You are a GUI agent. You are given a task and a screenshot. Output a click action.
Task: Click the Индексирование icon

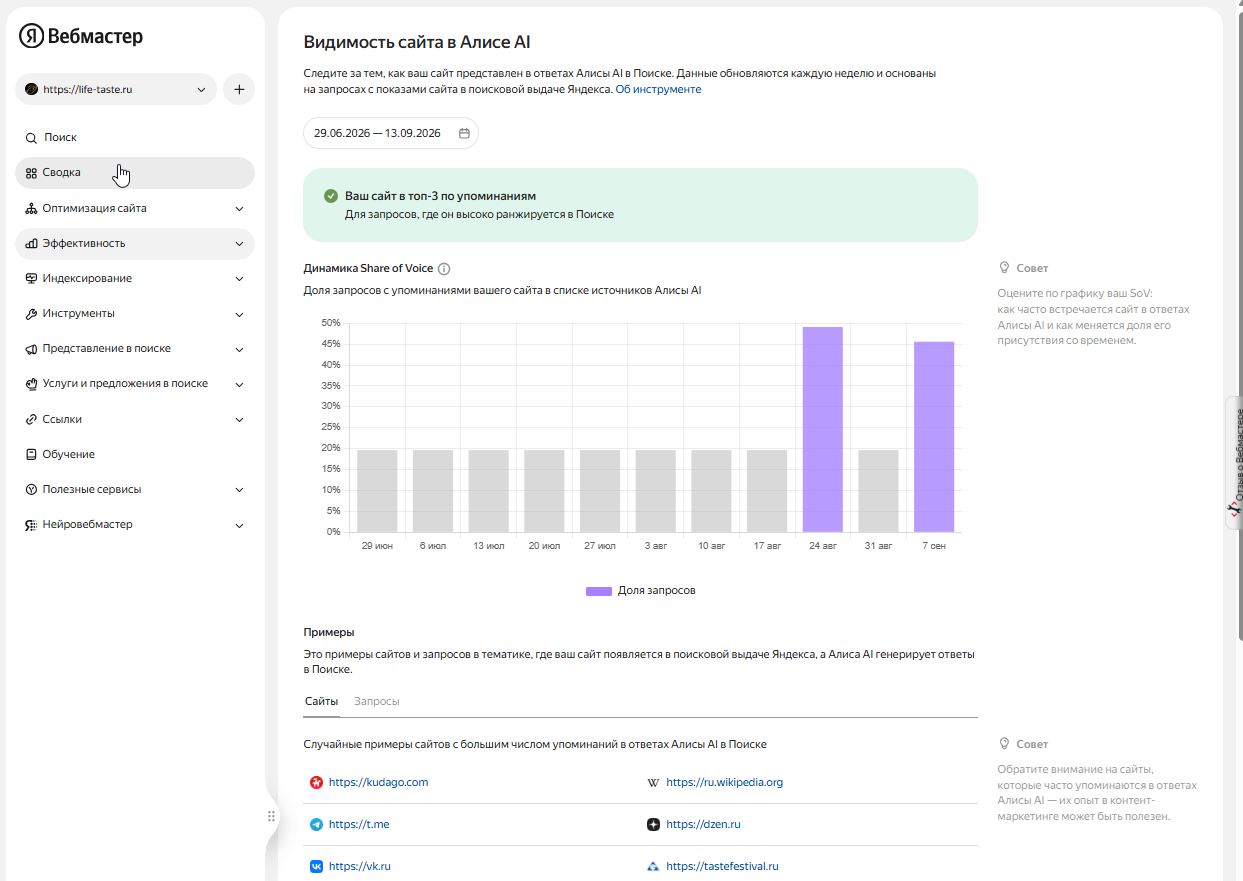pyautogui.click(x=31, y=278)
